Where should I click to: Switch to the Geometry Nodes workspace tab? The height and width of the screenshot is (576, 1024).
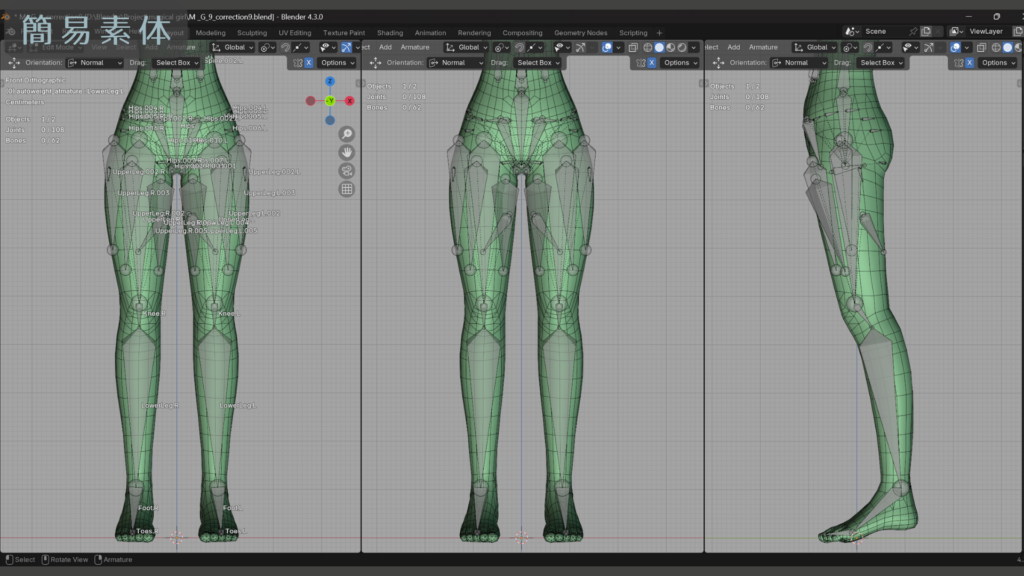pos(580,32)
